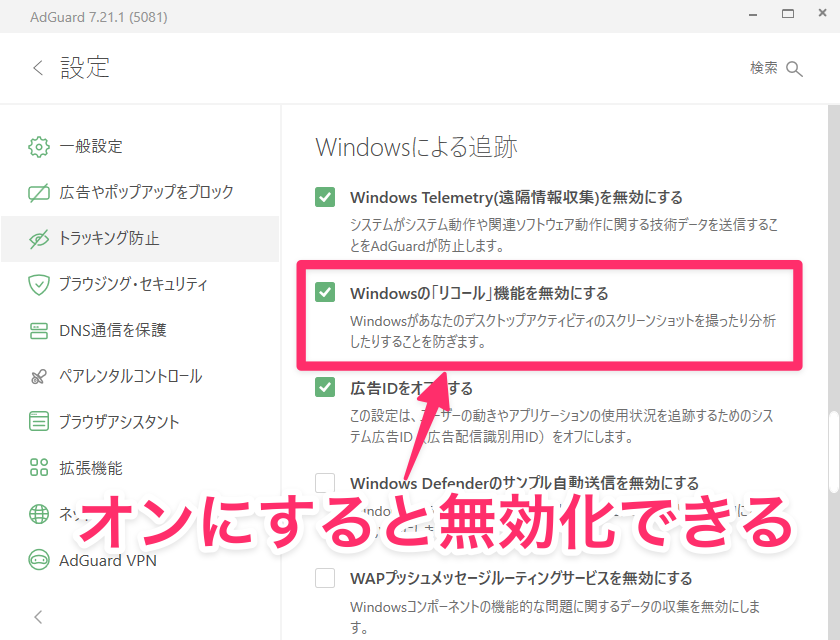Uncheck the 広告IDをオフにする checkbox
The width and height of the screenshot is (840, 640).
click(325, 387)
